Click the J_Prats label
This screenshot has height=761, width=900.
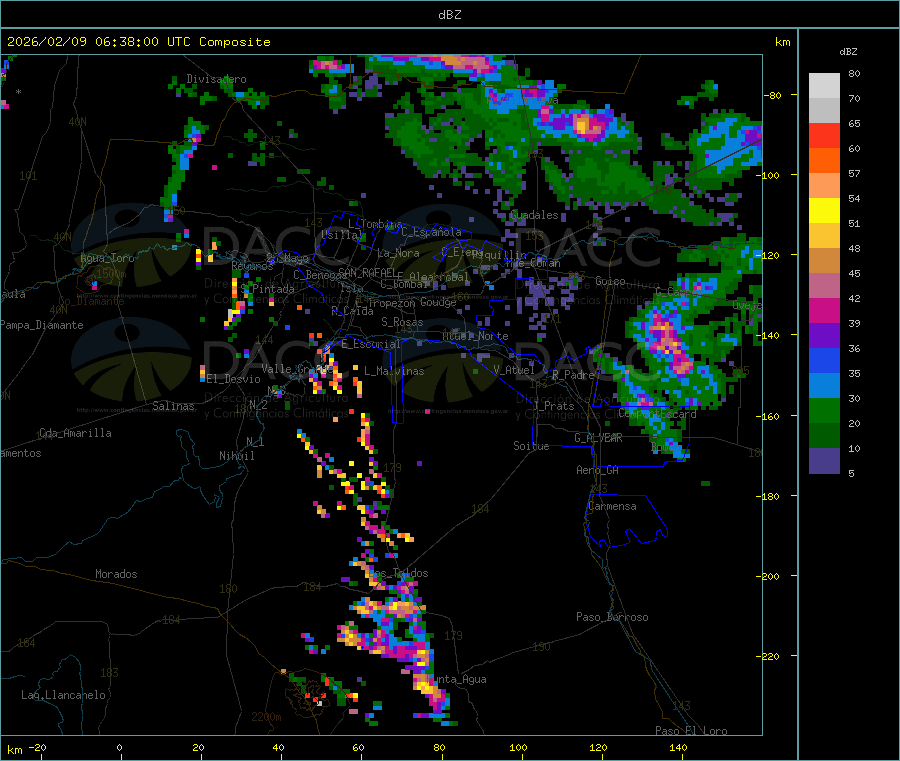553,406
